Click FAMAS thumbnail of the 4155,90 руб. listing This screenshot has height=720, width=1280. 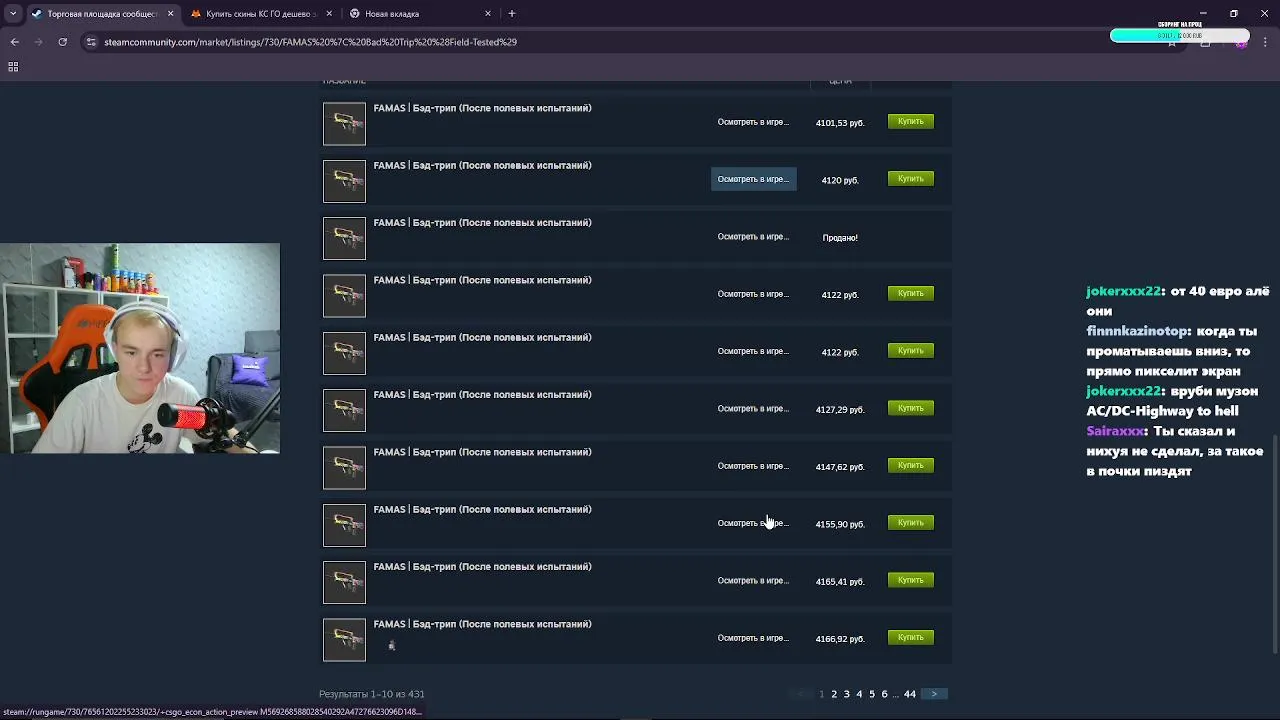[x=344, y=525]
